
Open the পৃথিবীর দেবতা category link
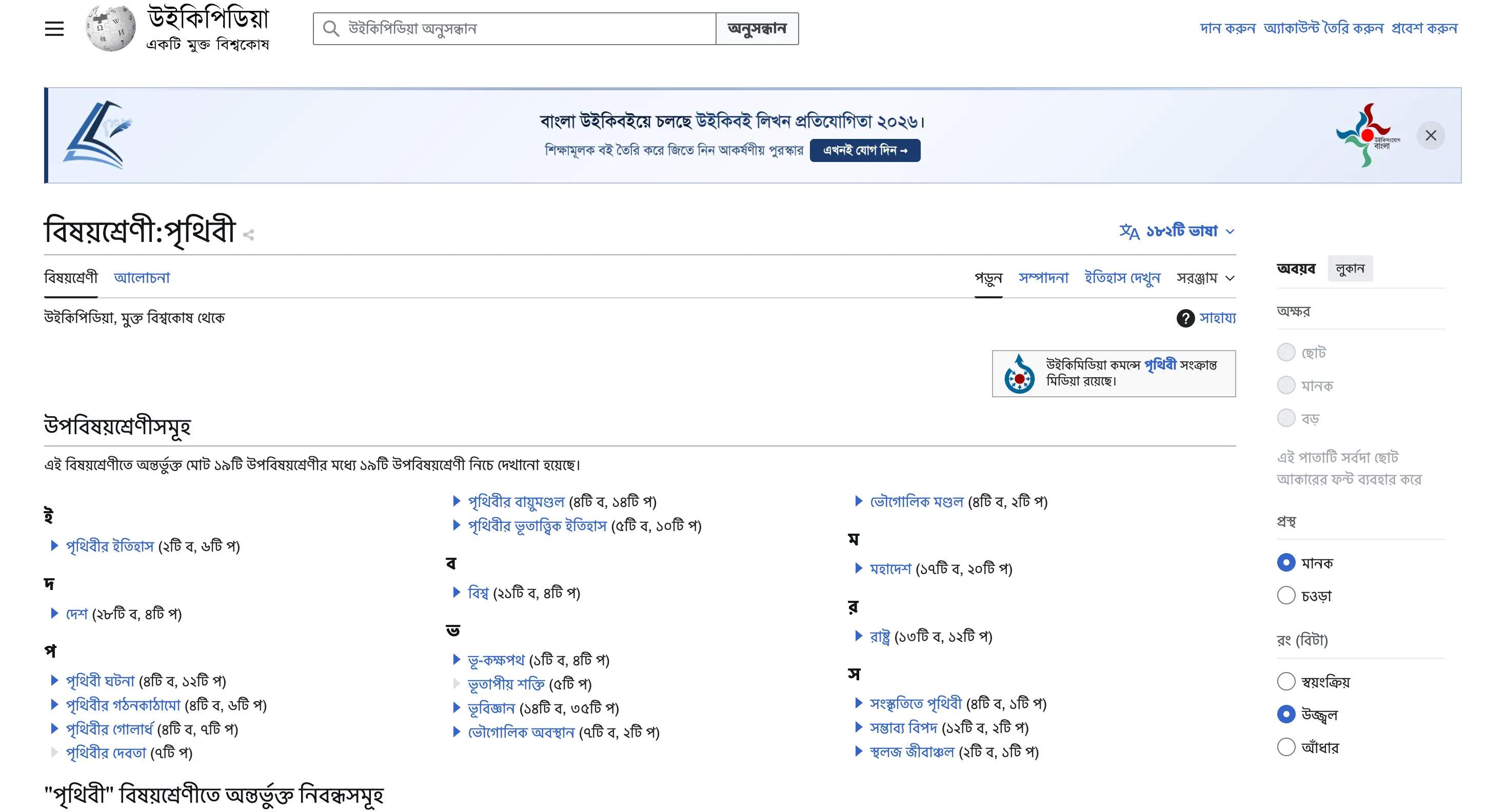click(106, 753)
